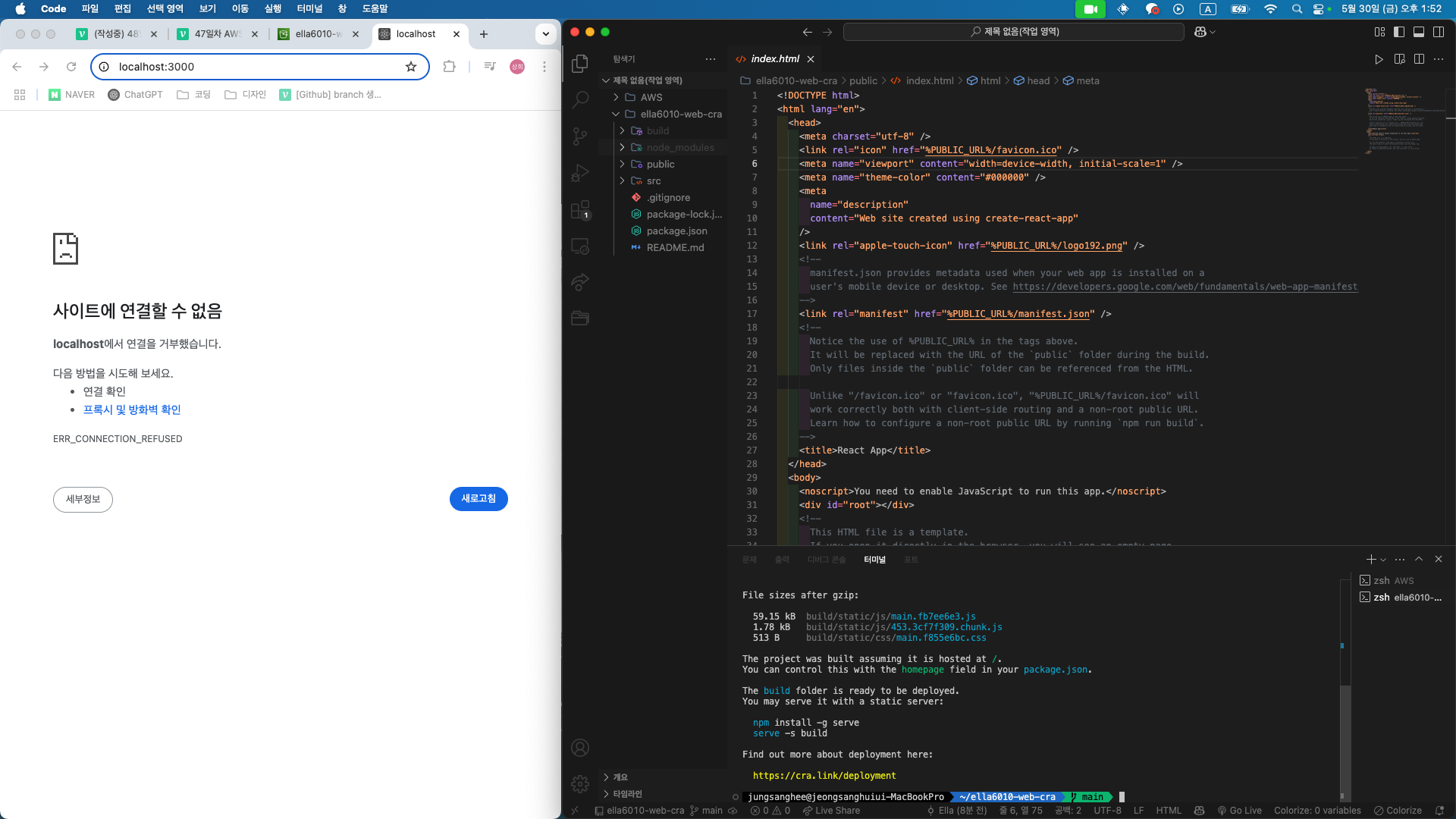Image resolution: width=1456 pixels, height=819 pixels.
Task: Follow the 프록시 및 방화벽 확인 link
Action: tap(132, 409)
